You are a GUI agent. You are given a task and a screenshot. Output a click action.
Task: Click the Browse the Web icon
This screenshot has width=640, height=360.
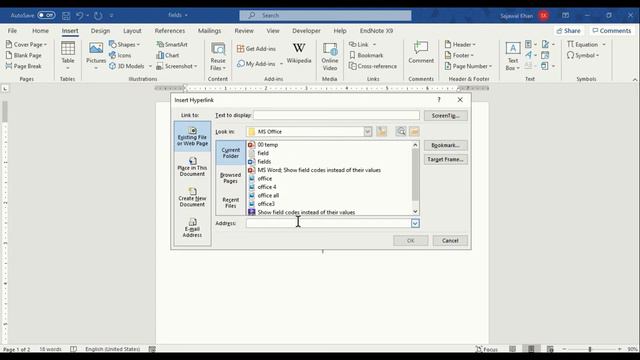click(x=401, y=131)
